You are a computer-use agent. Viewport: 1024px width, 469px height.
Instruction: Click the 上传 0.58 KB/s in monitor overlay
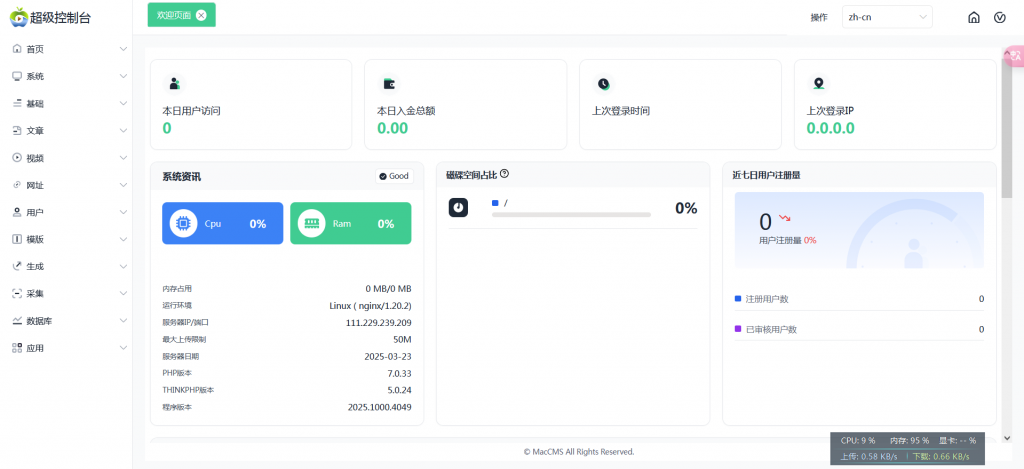point(869,456)
